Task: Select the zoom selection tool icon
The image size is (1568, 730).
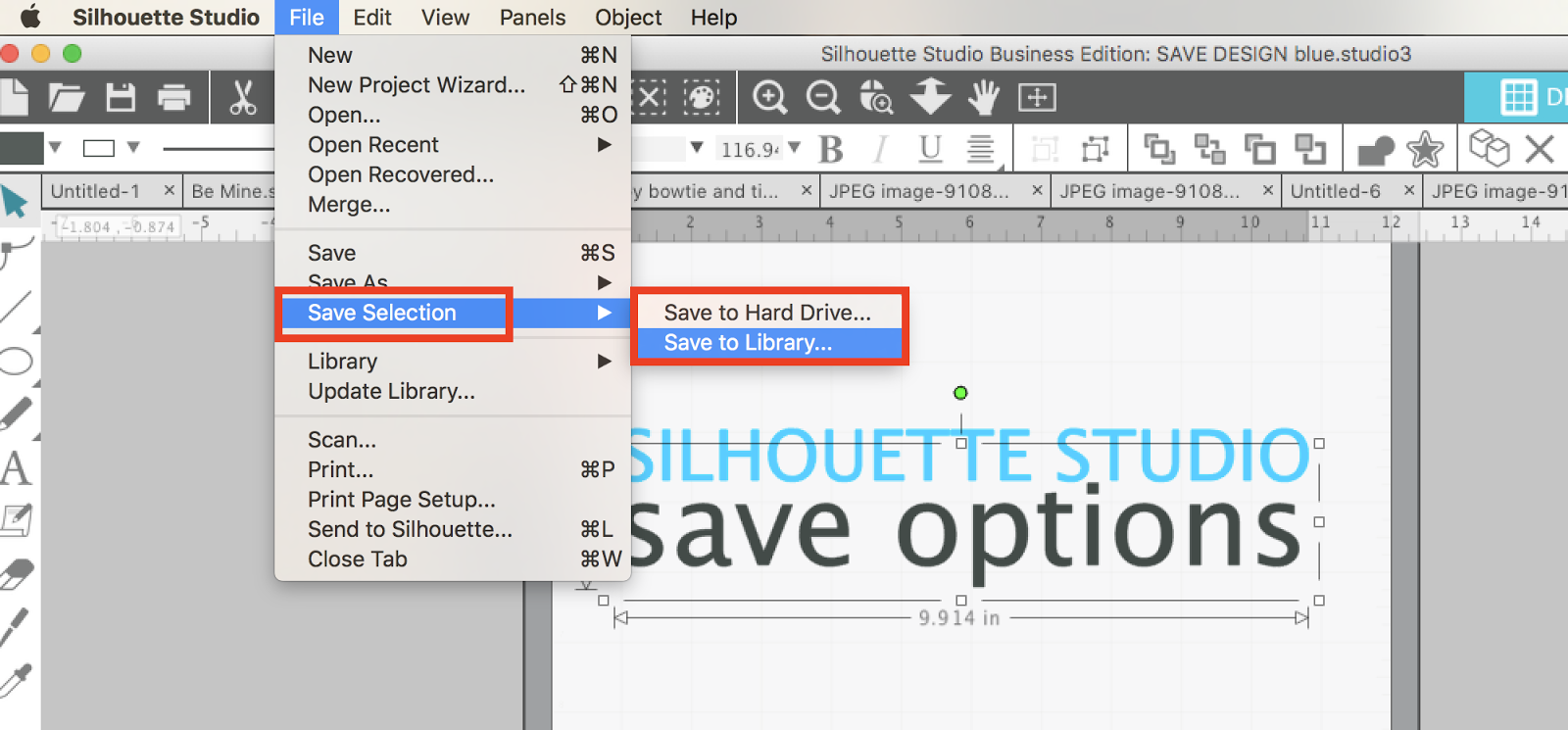Action: 876,97
